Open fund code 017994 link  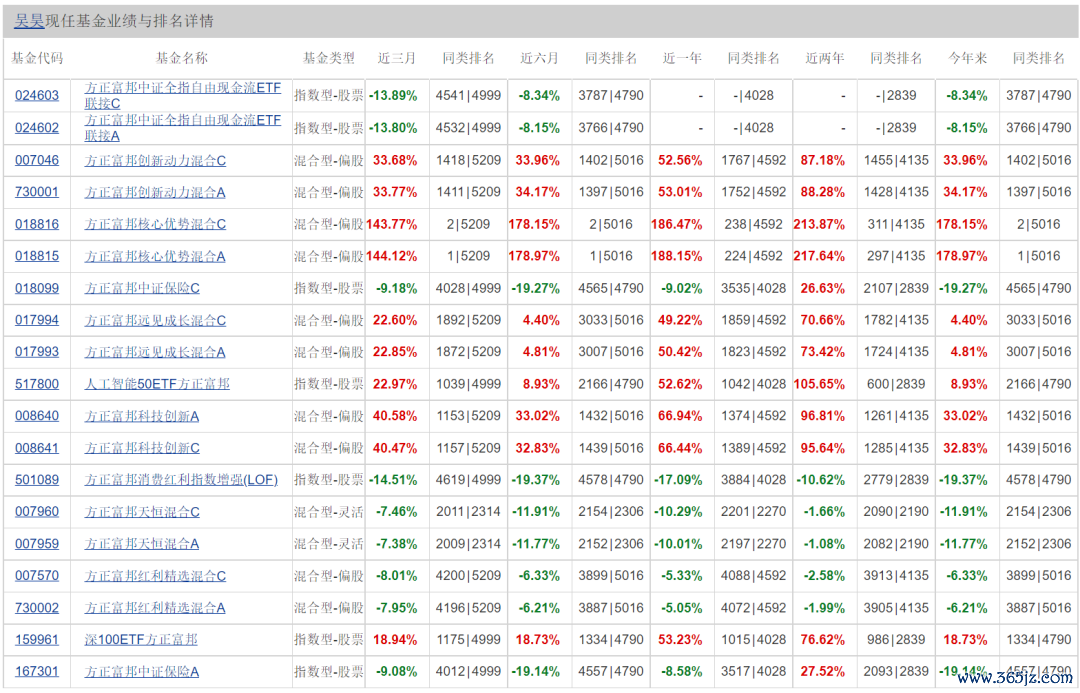click(37, 320)
